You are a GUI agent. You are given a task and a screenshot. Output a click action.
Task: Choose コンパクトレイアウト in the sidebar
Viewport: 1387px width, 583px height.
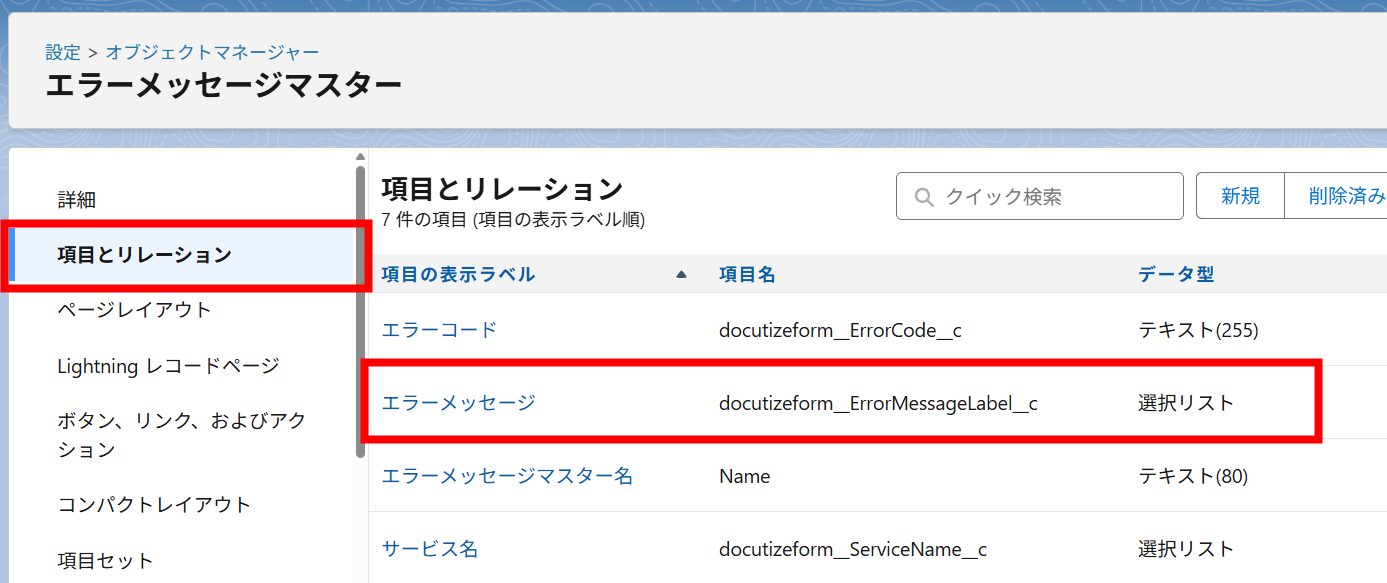pos(154,505)
